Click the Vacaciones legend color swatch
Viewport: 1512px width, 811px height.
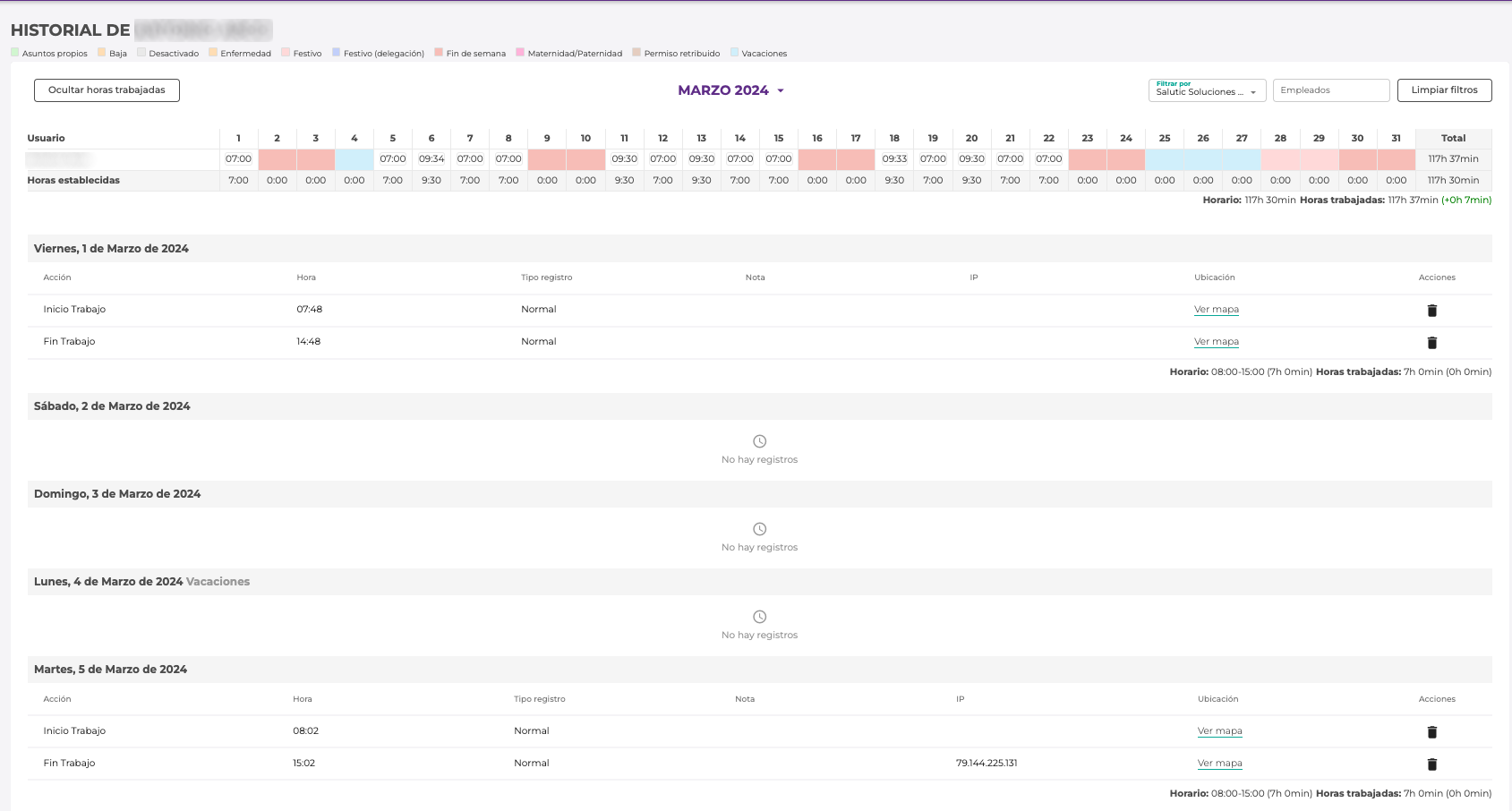[x=735, y=53]
